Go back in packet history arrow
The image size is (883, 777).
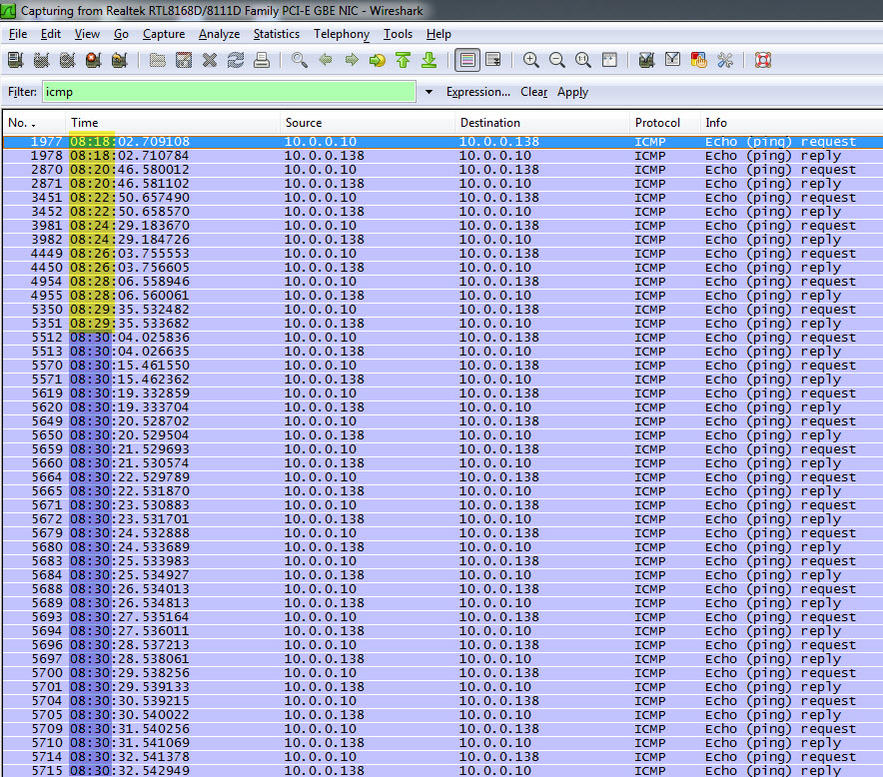(325, 60)
